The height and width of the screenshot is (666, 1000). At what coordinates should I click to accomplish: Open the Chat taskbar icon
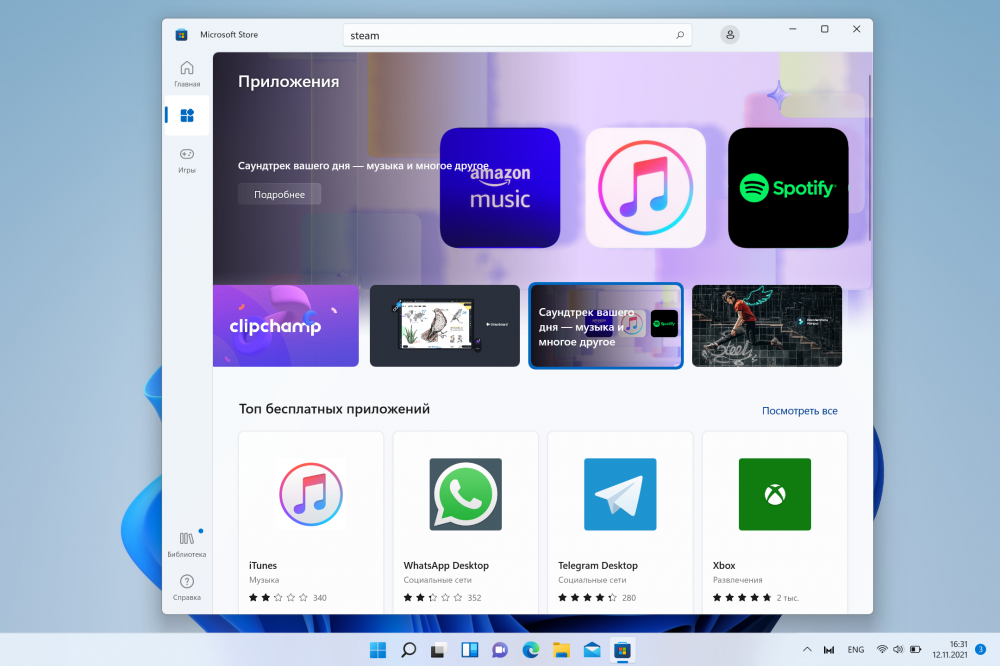(500, 650)
